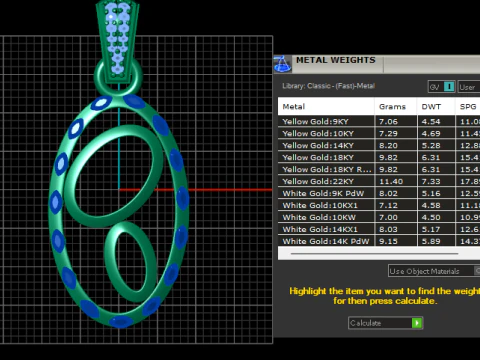Open the Use Object Materials dropdown
Image resolution: width=480 pixels, height=360 pixels.
pyautogui.click(x=434, y=271)
